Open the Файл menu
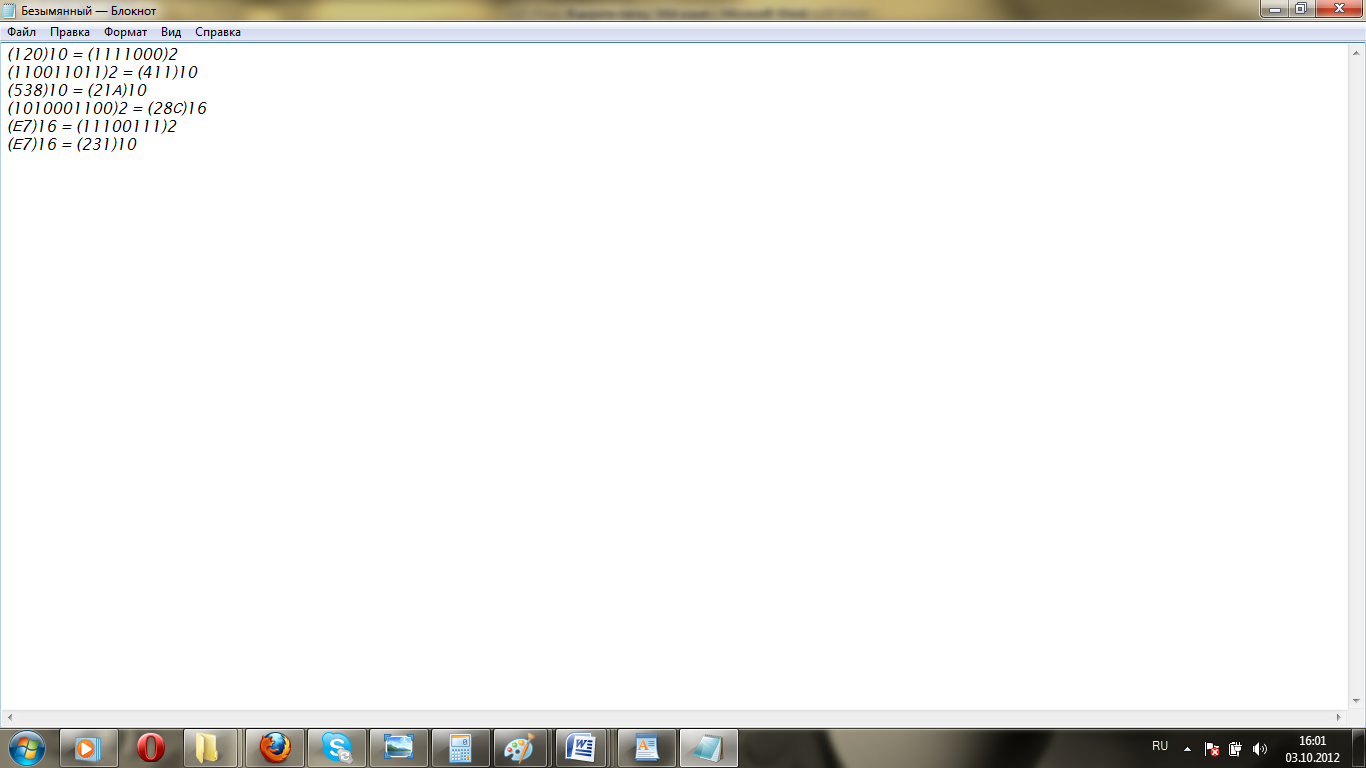The width and height of the screenshot is (1366, 768). tap(21, 32)
